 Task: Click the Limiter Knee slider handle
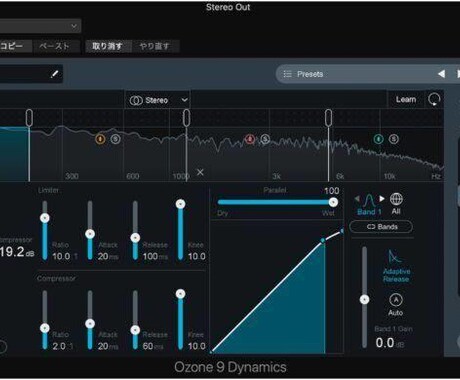click(x=180, y=204)
